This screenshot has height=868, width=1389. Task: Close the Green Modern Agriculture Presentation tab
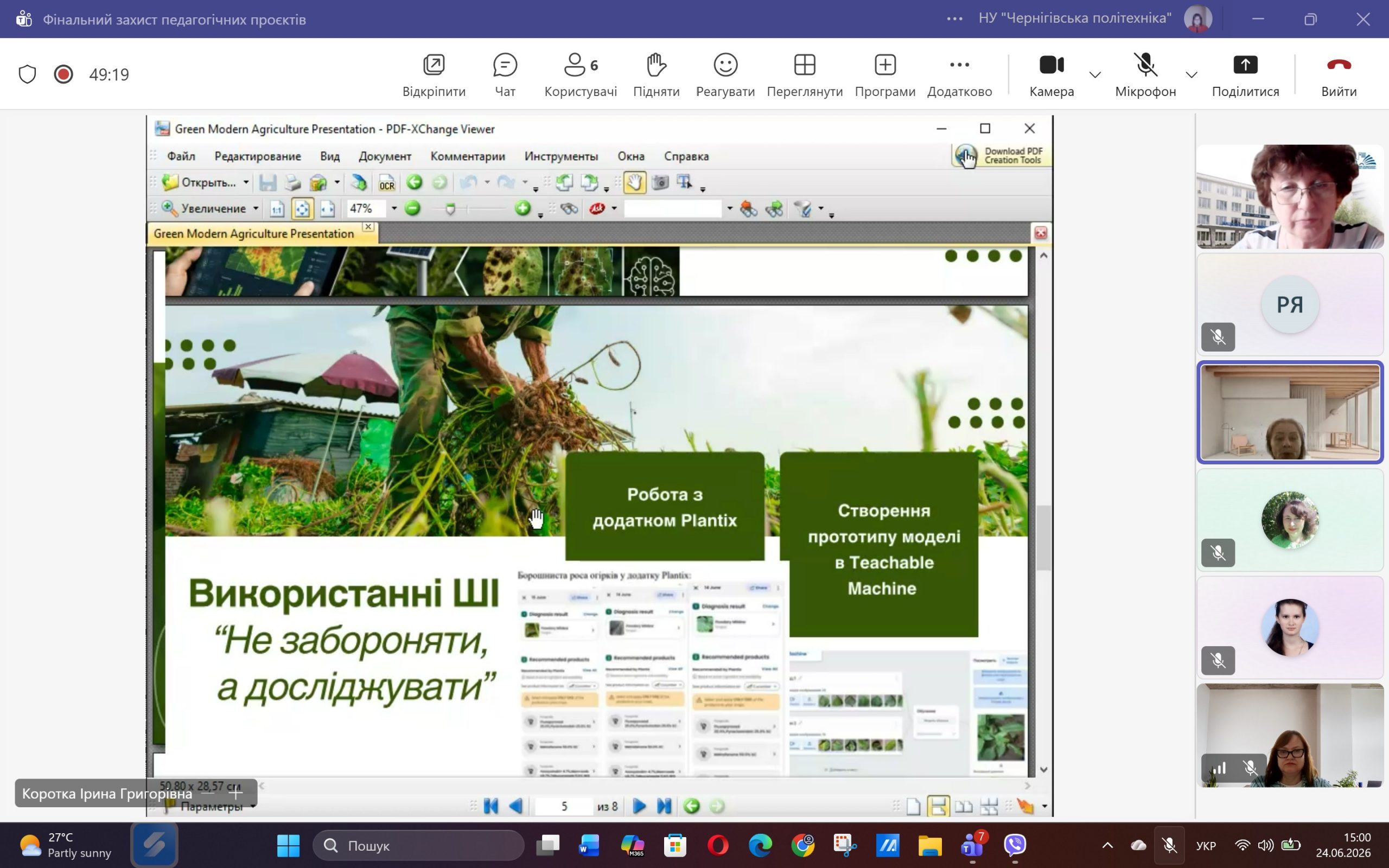368,227
